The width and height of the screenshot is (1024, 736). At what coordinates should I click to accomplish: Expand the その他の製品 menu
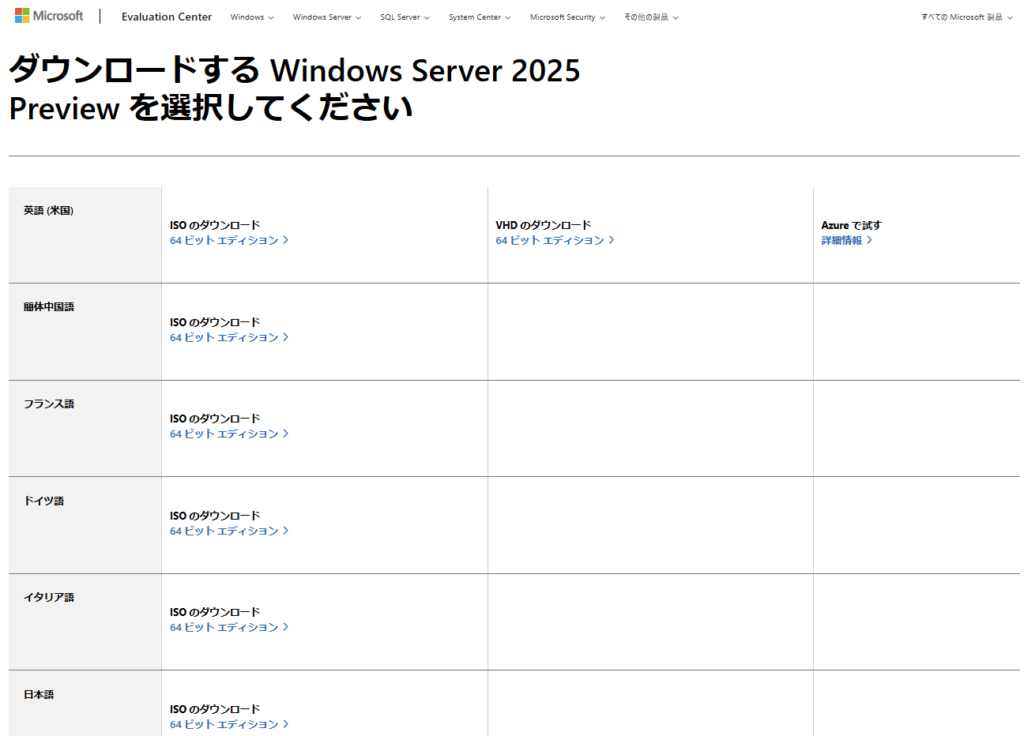pos(650,17)
